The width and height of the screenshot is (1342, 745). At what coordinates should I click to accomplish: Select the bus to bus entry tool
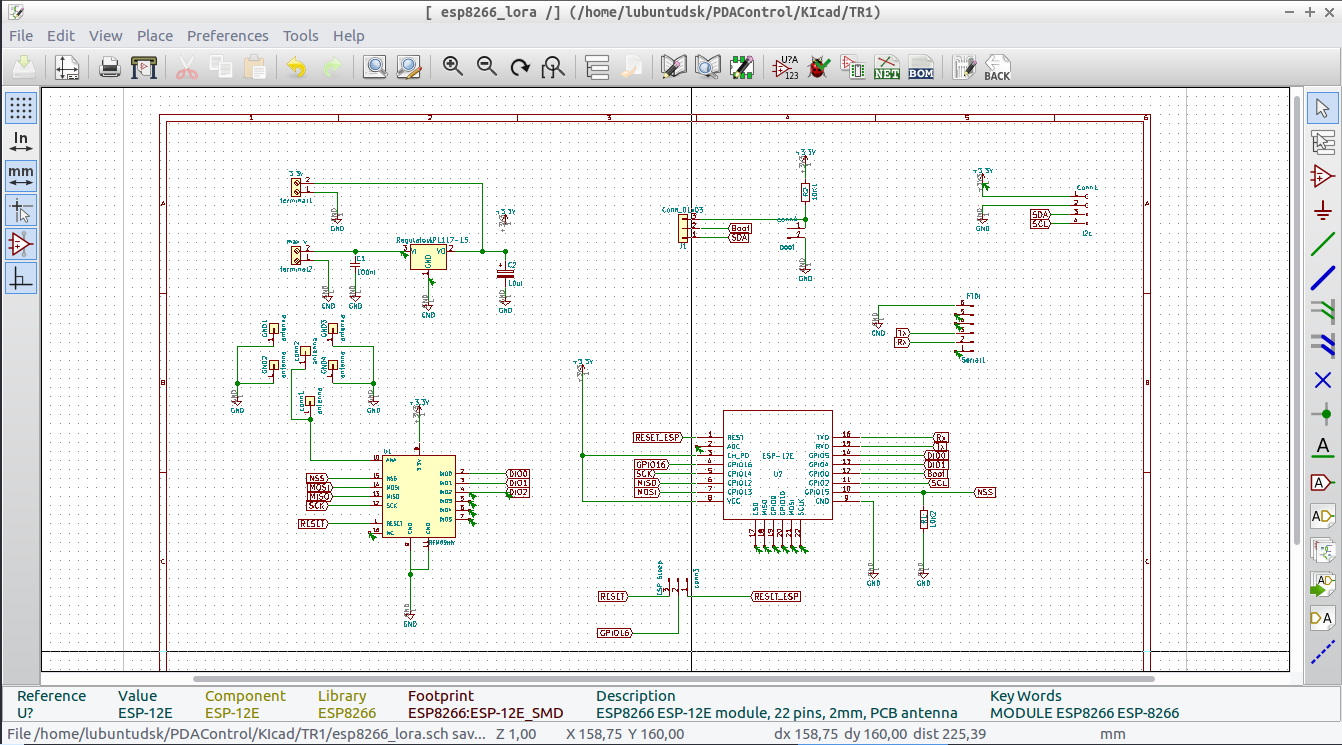tap(1323, 347)
